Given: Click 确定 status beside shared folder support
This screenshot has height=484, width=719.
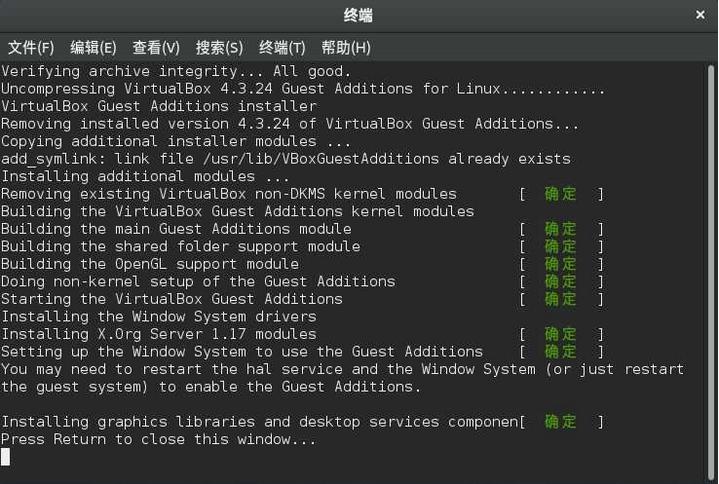Looking at the screenshot, I should click(x=560, y=247).
